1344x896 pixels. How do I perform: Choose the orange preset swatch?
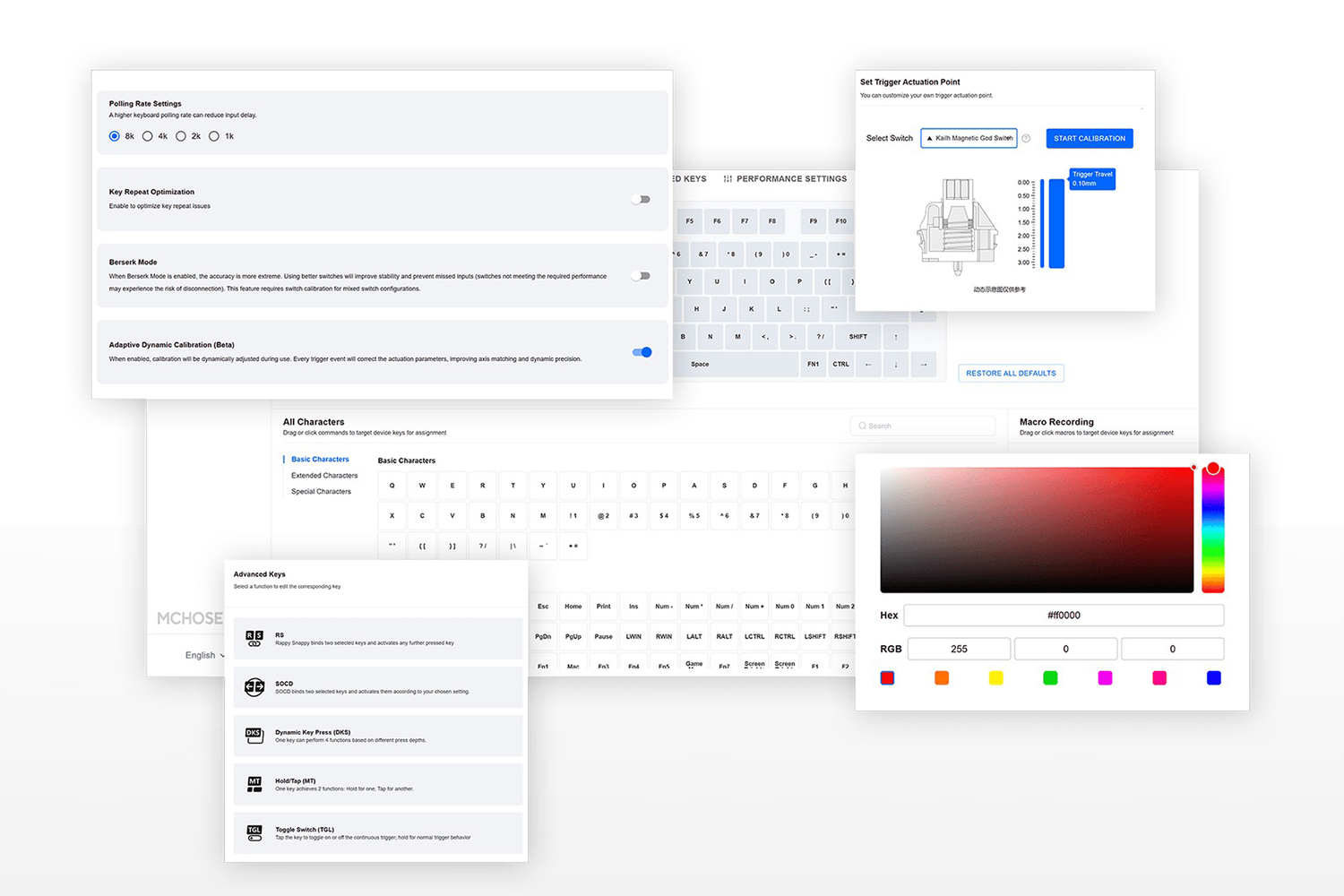pos(942,678)
